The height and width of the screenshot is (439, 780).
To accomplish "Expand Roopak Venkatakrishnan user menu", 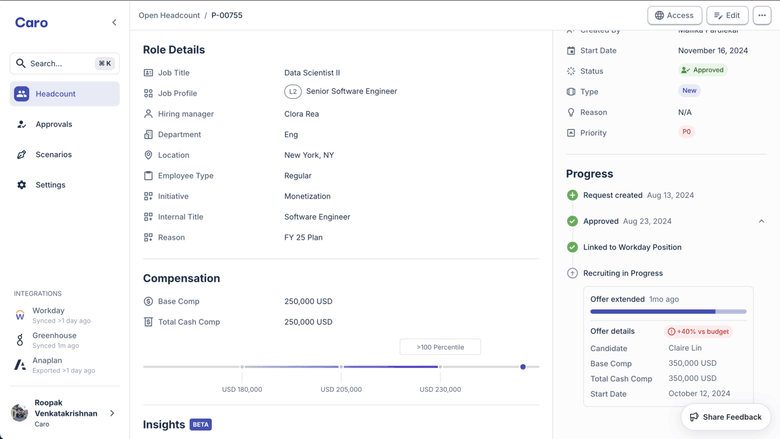I will 112,413.
